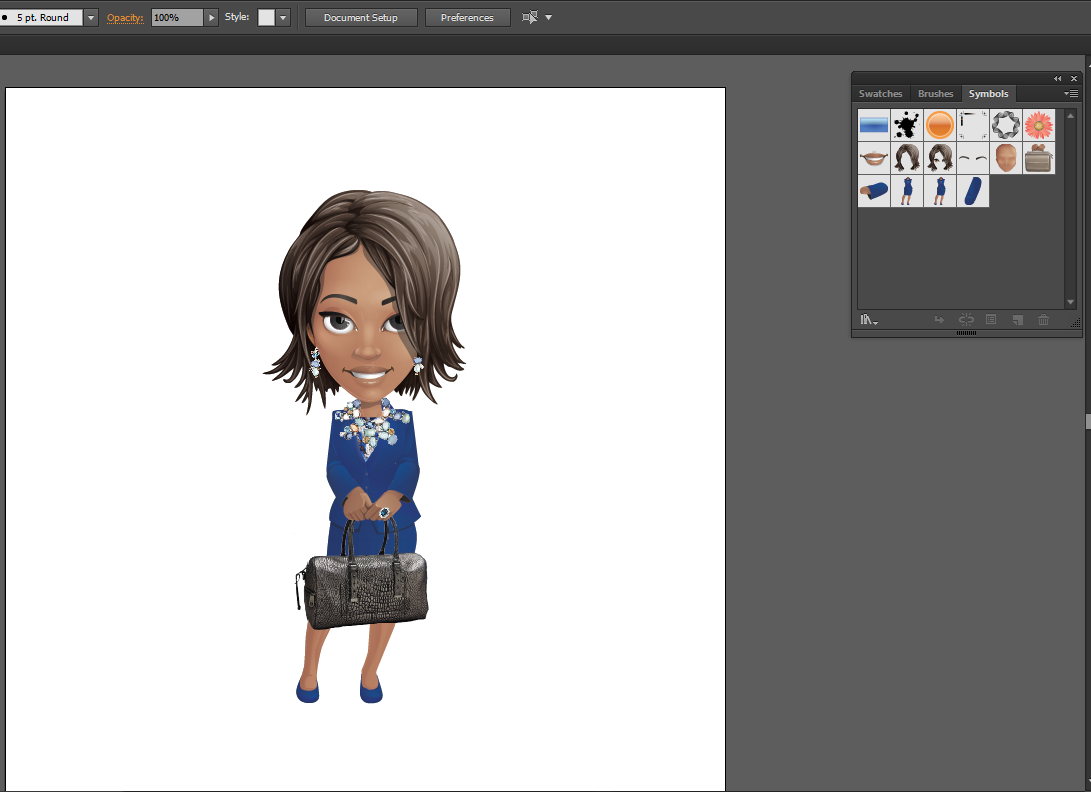Click the Break Link to Symbol icon
Screen dimensions: 1091x792
coord(966,320)
